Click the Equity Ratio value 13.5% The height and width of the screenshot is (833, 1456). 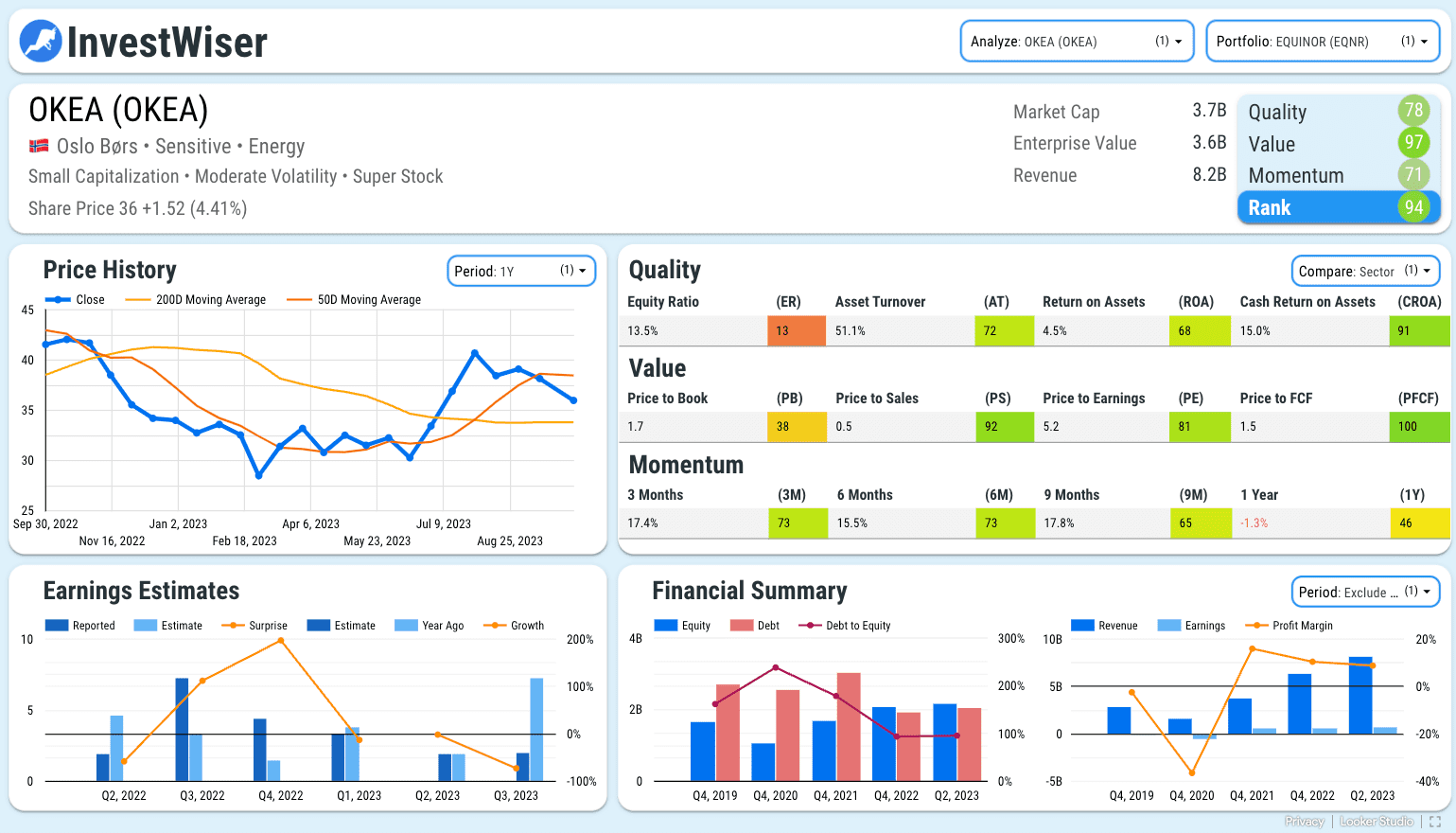(642, 331)
